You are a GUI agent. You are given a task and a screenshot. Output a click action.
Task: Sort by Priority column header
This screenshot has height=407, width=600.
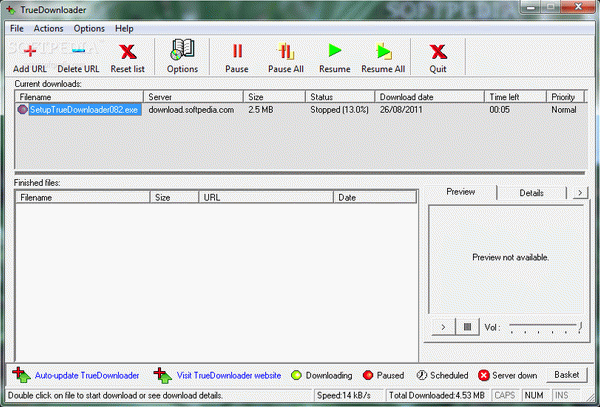[566, 97]
